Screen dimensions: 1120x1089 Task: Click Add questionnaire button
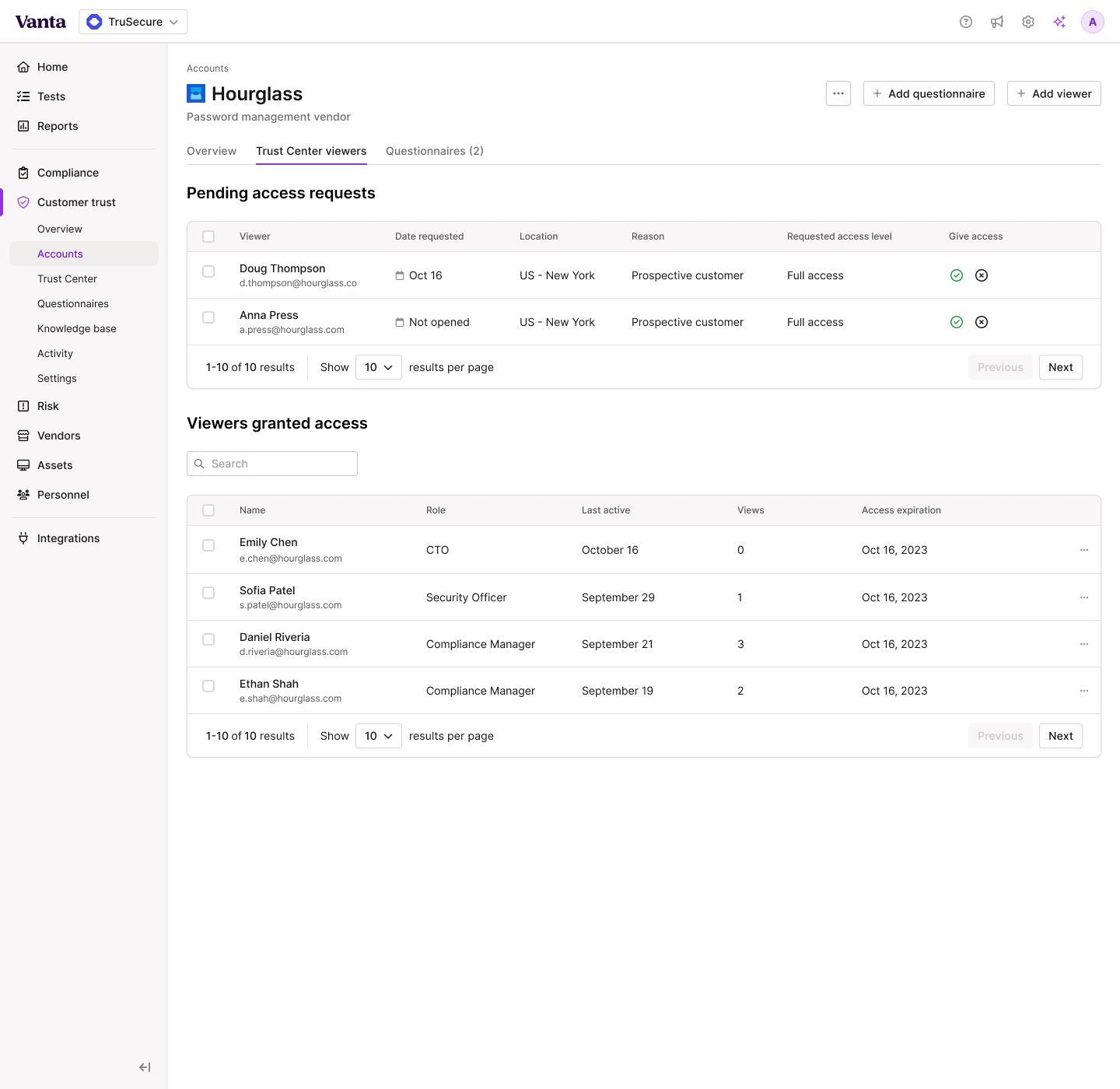(x=929, y=93)
